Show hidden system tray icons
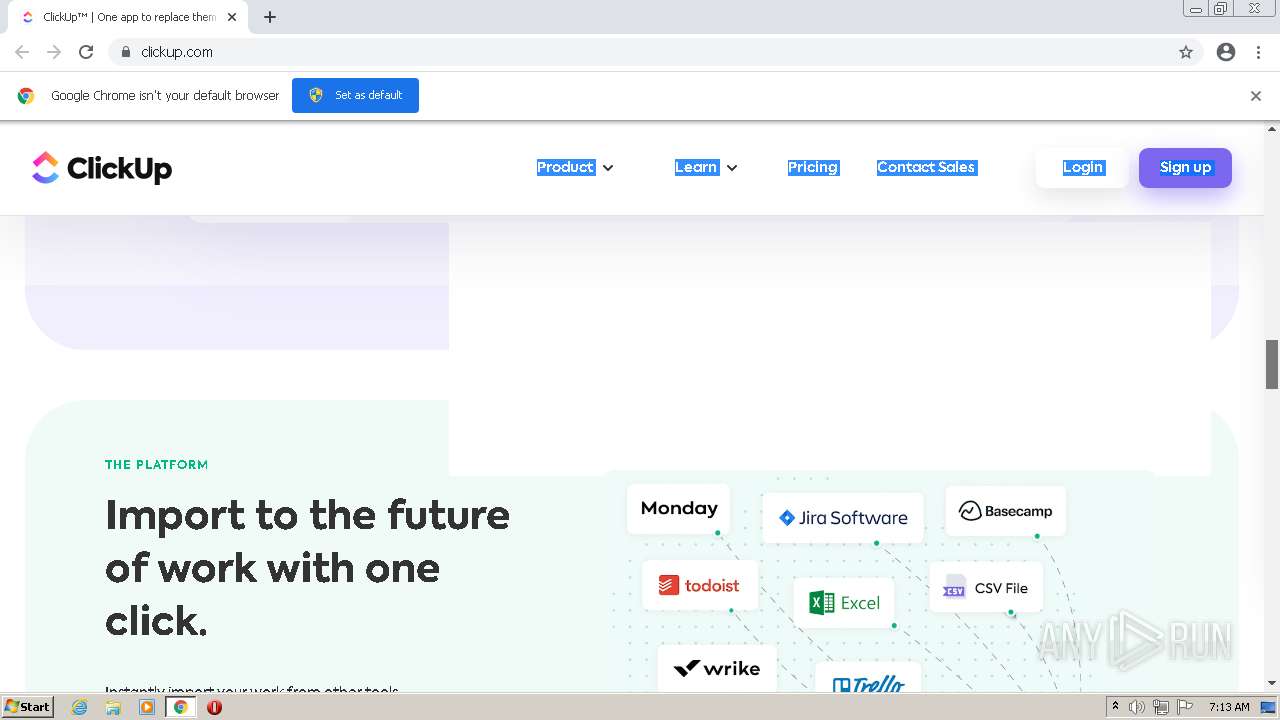Viewport: 1280px width, 720px height. click(x=1115, y=707)
